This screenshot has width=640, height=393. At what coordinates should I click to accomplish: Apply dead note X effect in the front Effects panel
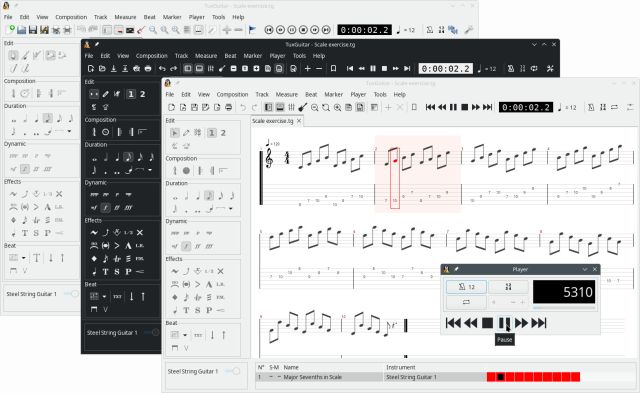[x=220, y=271]
